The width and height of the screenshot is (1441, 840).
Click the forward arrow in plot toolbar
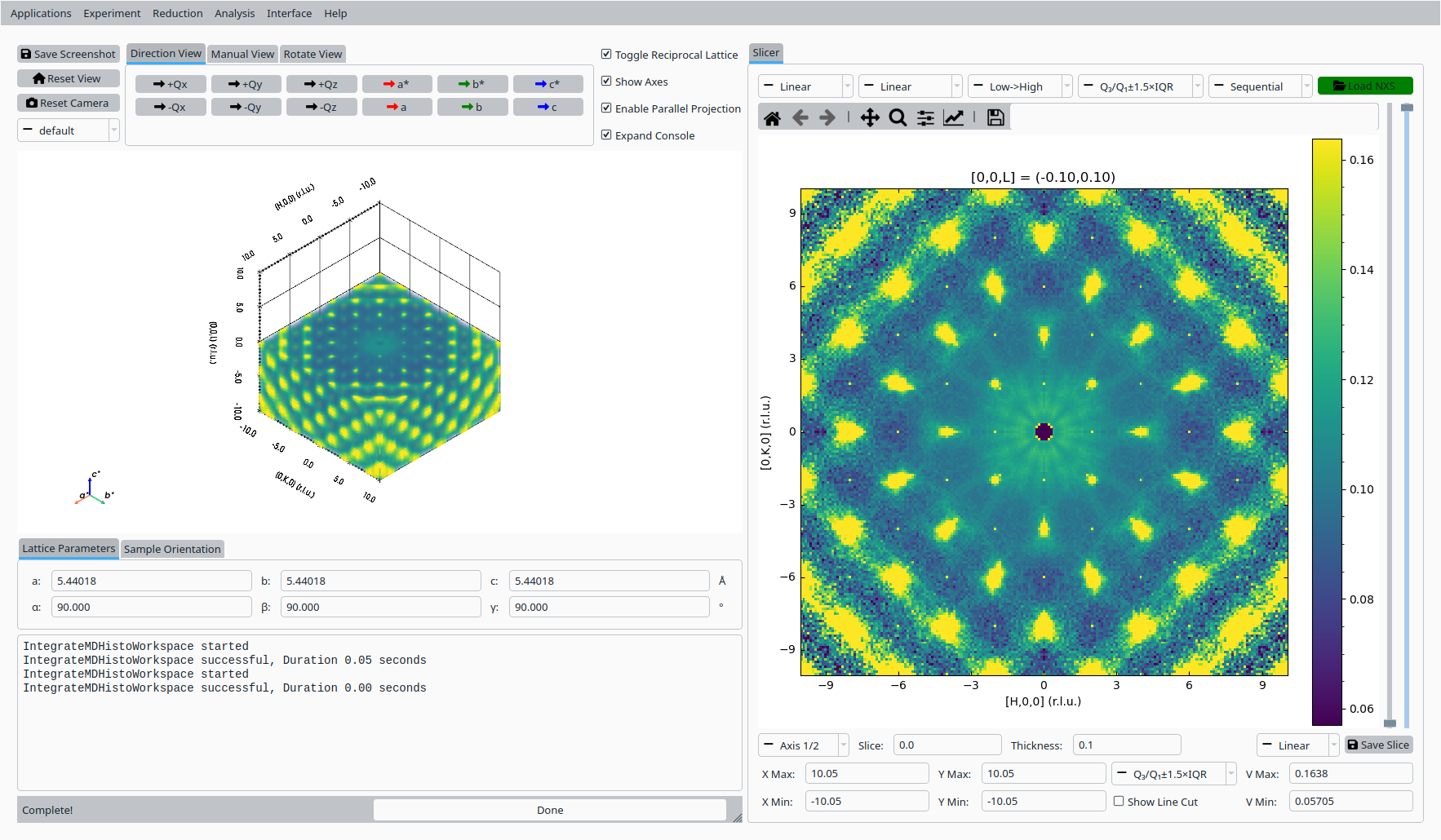[x=827, y=118]
